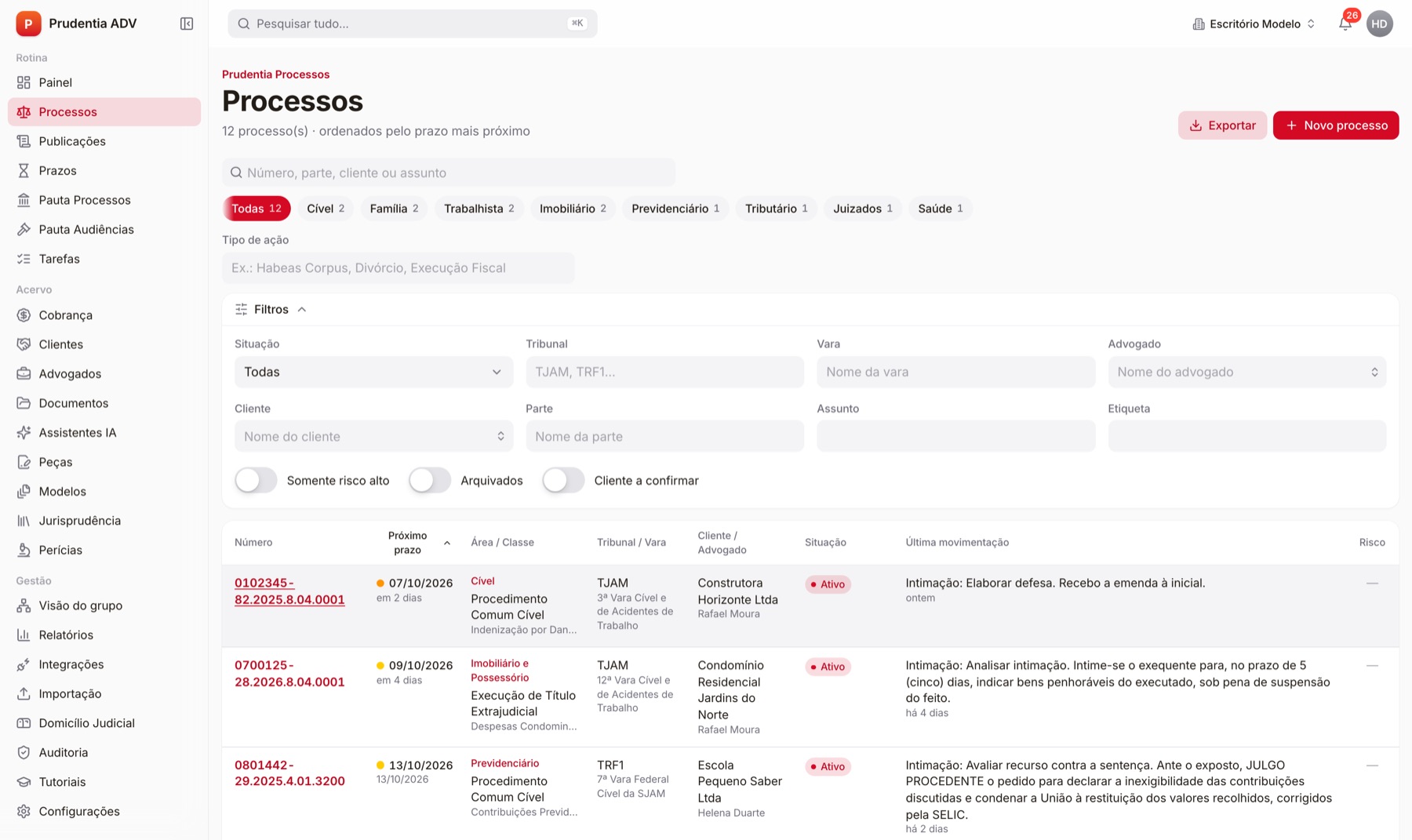Turn on Cliente a confirmar switch
1412x840 pixels.
point(563,480)
